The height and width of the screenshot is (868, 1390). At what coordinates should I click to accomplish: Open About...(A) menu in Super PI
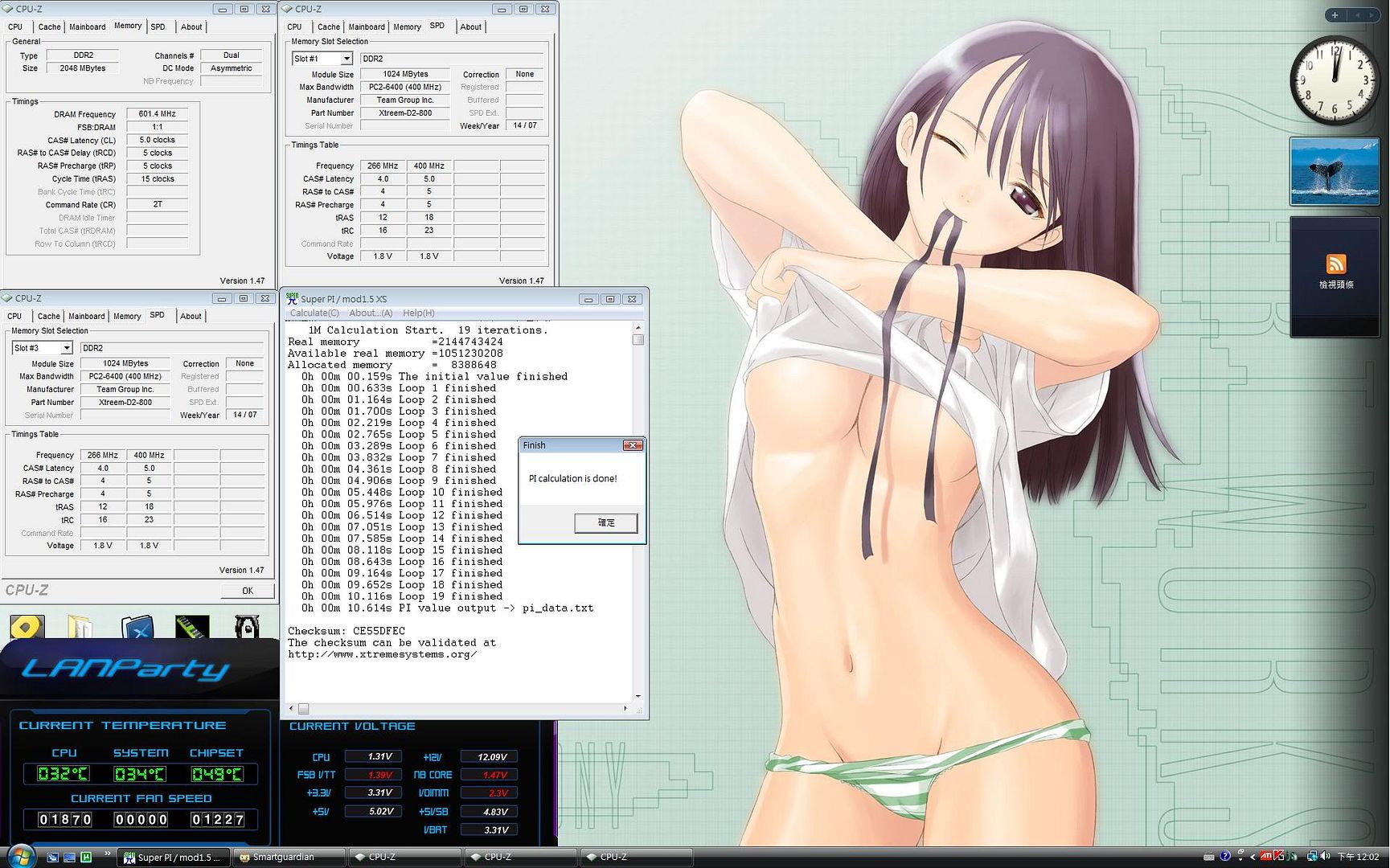coord(371,313)
